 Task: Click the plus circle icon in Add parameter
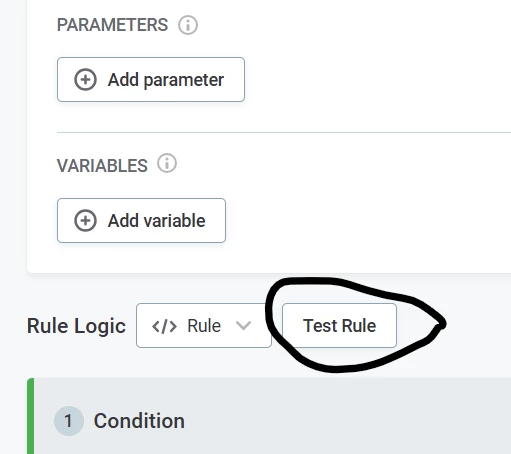85,80
